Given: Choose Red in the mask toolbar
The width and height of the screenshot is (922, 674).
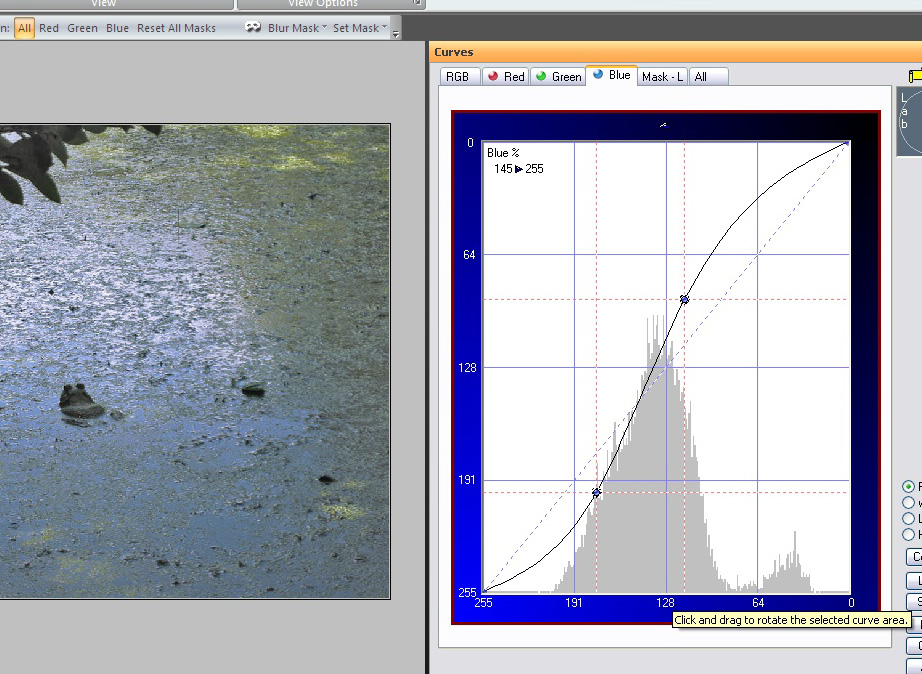Looking at the screenshot, I should point(49,28).
